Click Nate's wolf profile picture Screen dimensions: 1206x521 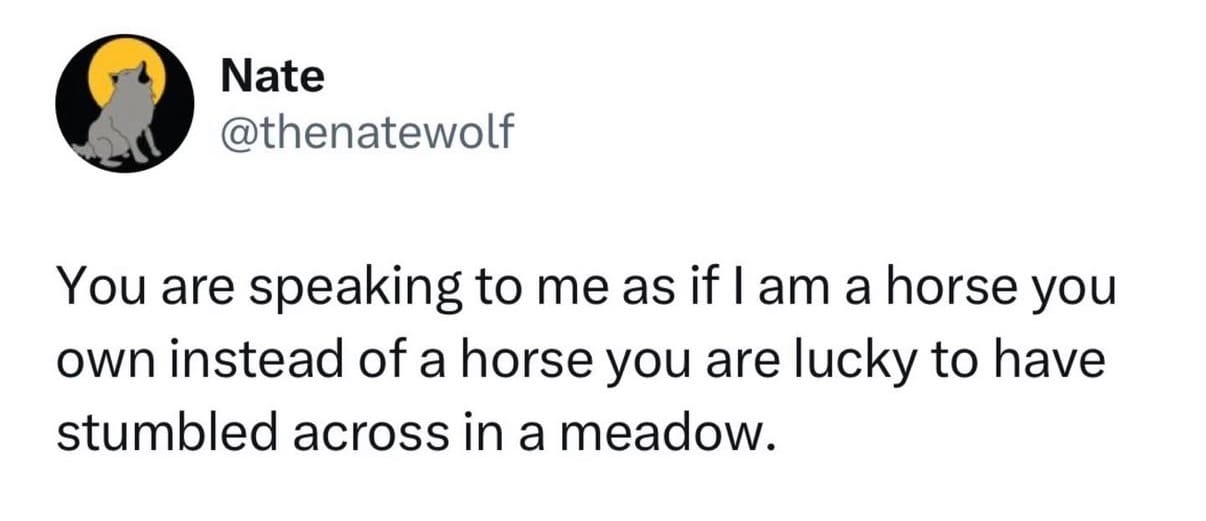pyautogui.click(x=123, y=102)
